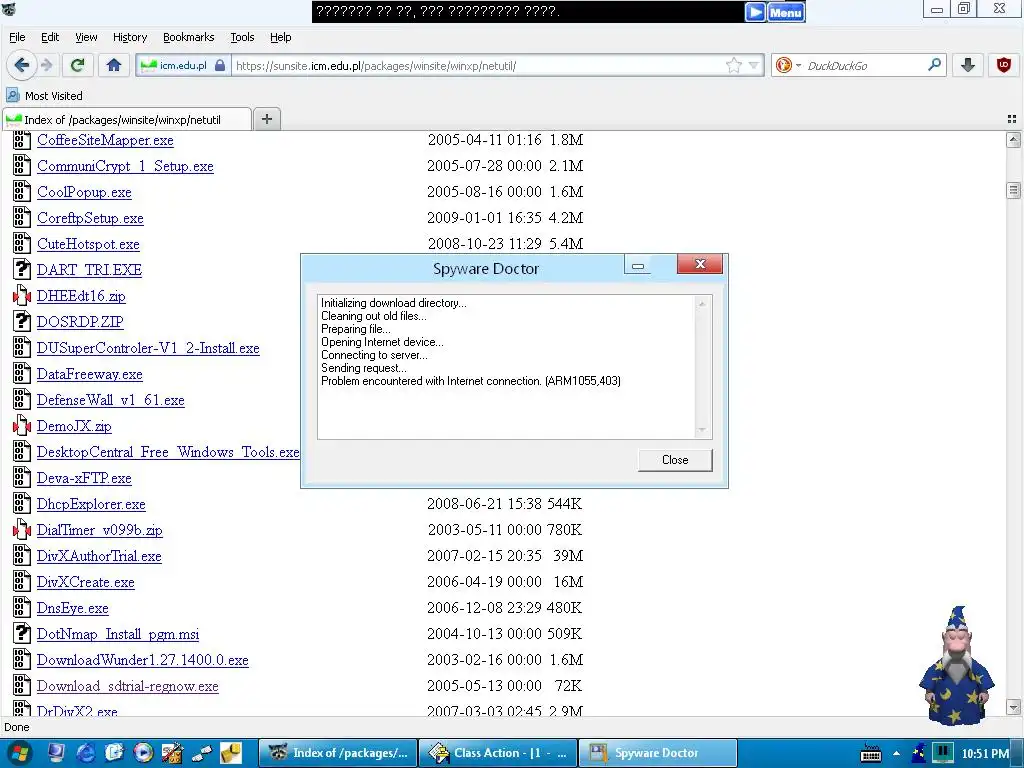Open the DhcpExplorer.exe link

91,504
